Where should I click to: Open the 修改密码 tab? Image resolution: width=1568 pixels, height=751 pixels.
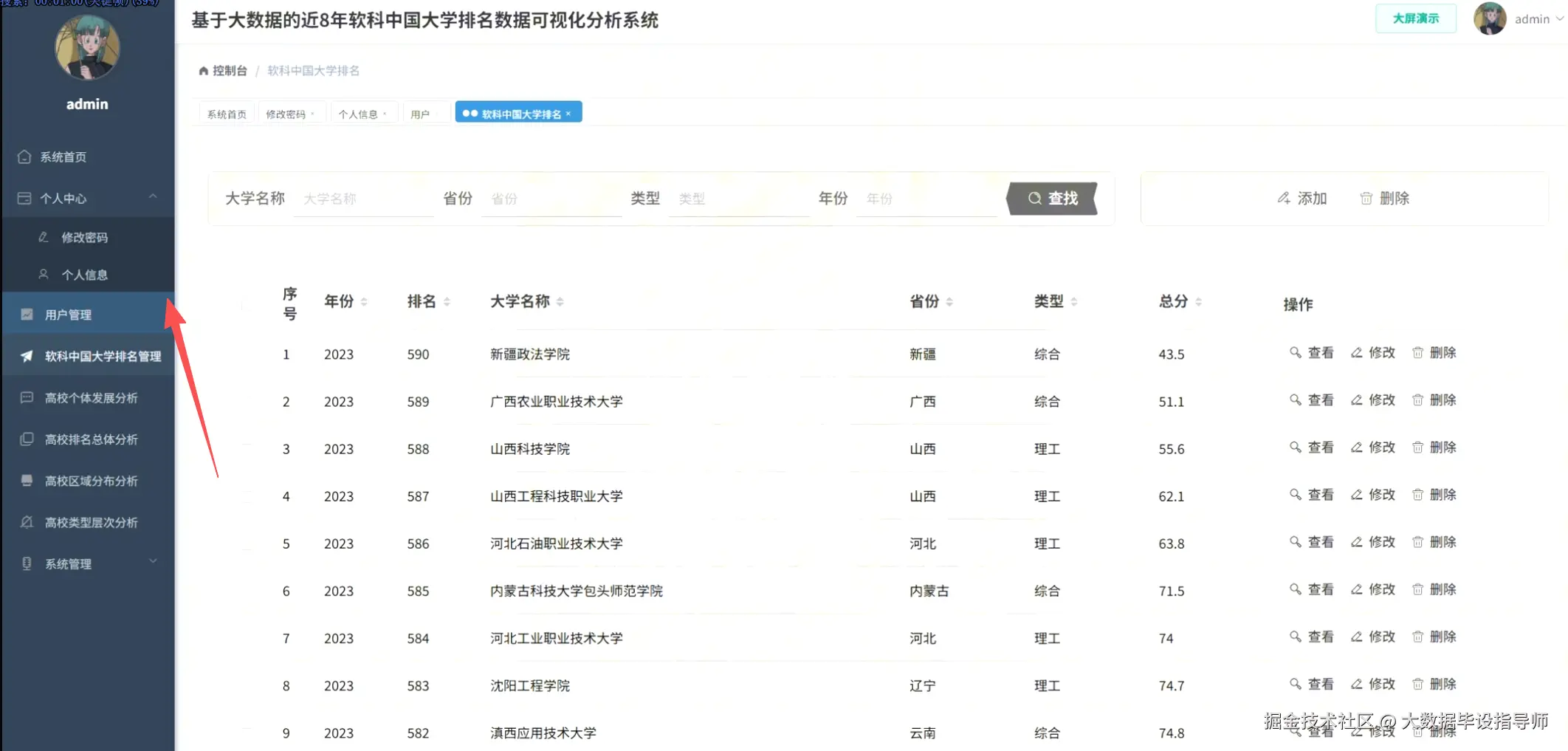pos(286,113)
